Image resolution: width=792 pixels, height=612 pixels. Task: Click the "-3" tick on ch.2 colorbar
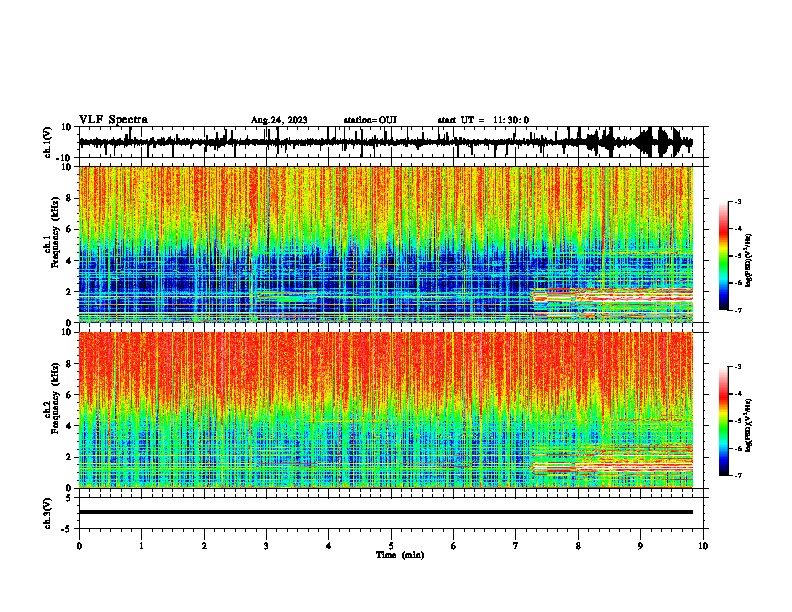pyautogui.click(x=738, y=367)
